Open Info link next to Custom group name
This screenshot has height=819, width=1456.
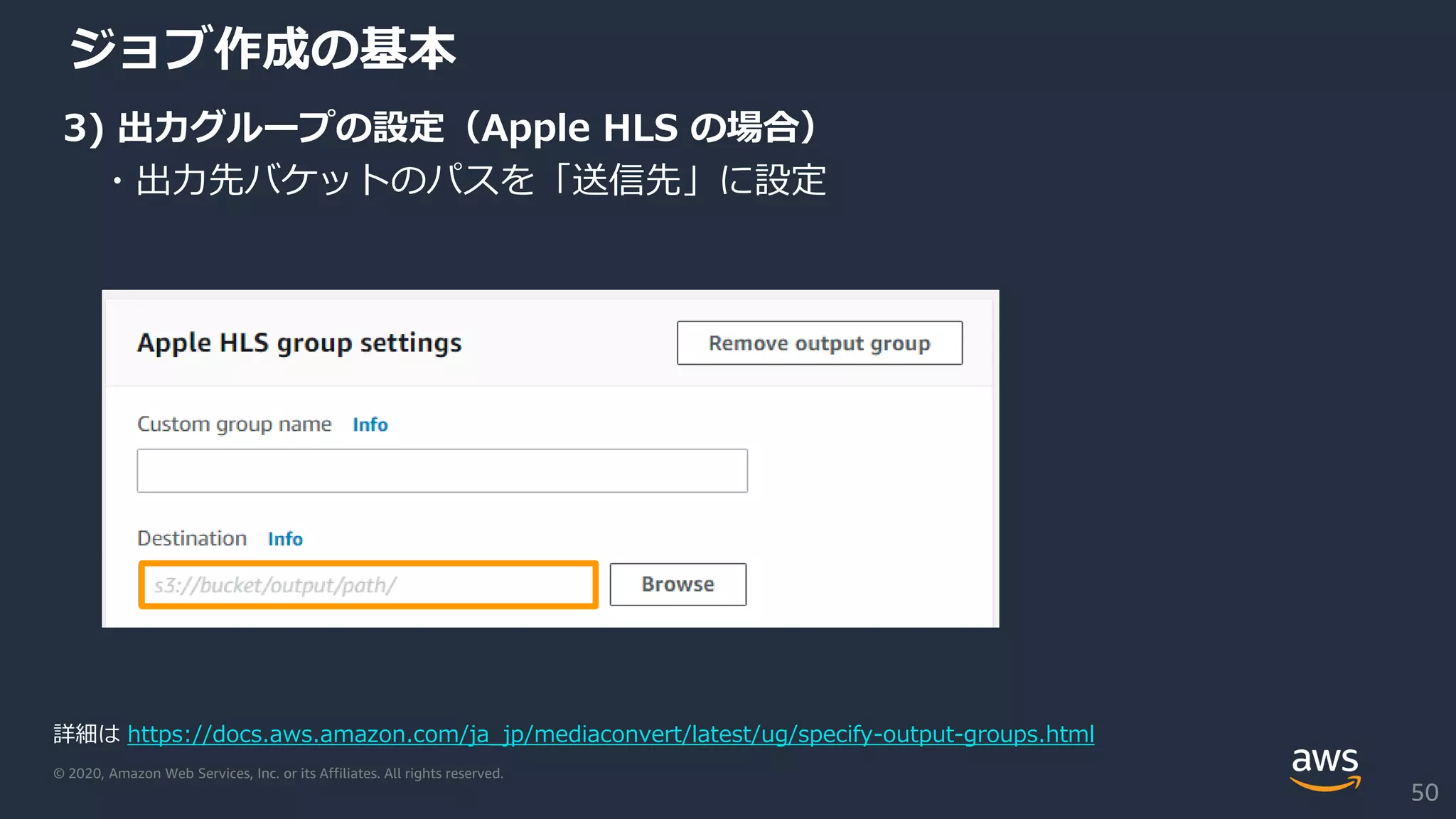point(370,424)
